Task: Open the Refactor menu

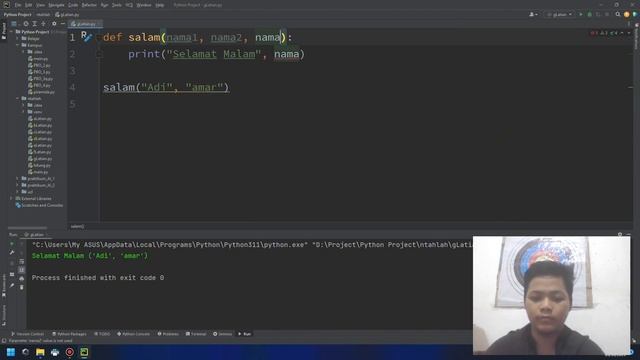Action: [x=89, y=5]
